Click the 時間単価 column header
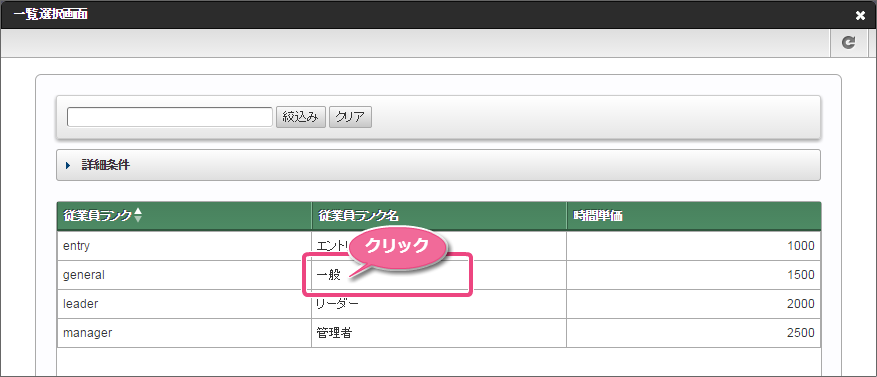 point(694,216)
